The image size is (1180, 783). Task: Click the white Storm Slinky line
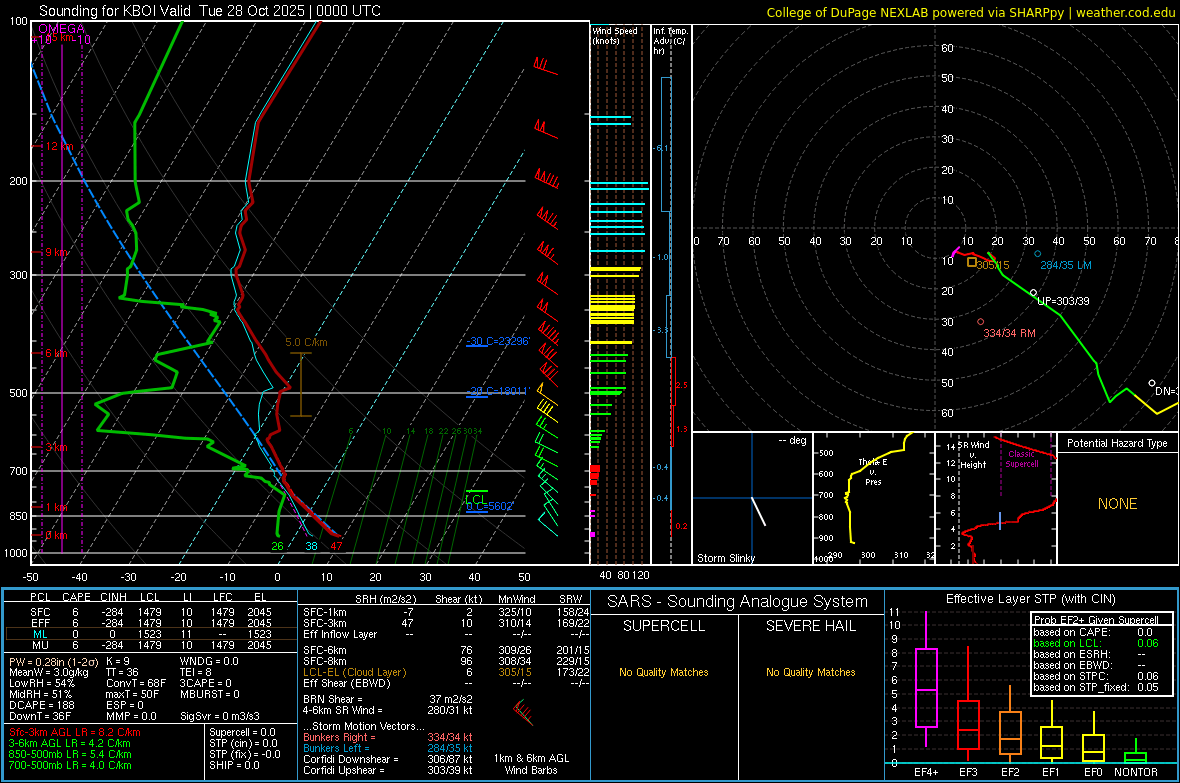click(x=759, y=511)
